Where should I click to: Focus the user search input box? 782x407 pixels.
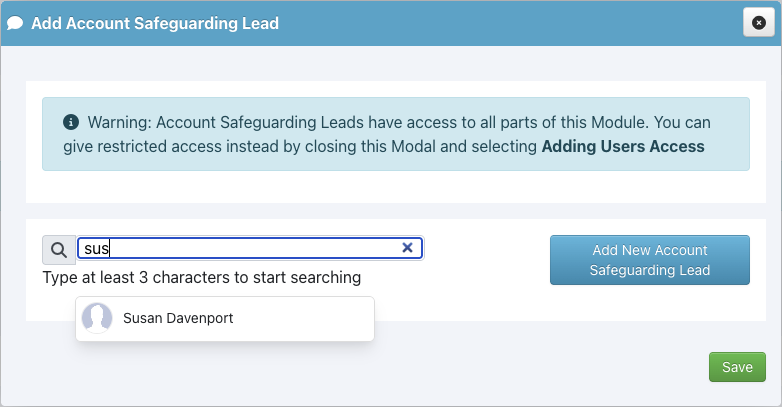pyautogui.click(x=250, y=248)
